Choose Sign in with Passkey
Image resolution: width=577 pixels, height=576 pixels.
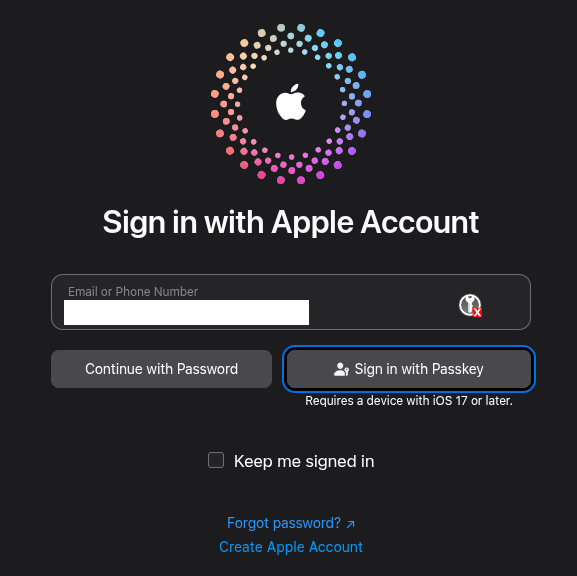[409, 369]
